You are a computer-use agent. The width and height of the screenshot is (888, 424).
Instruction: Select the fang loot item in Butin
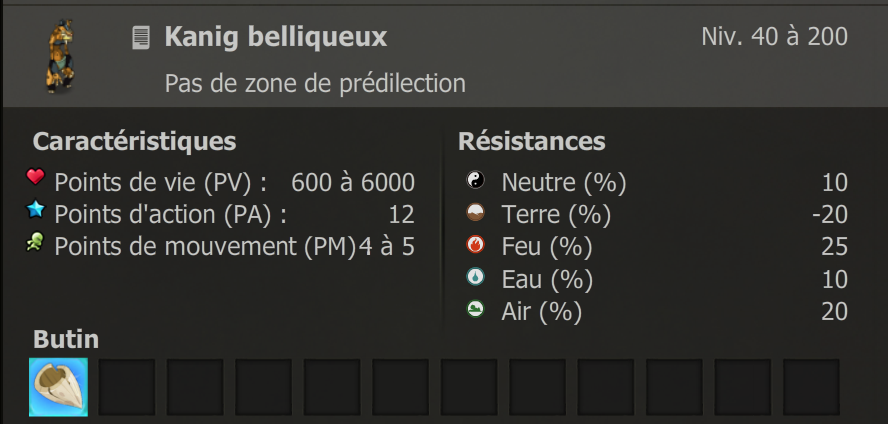point(58,387)
